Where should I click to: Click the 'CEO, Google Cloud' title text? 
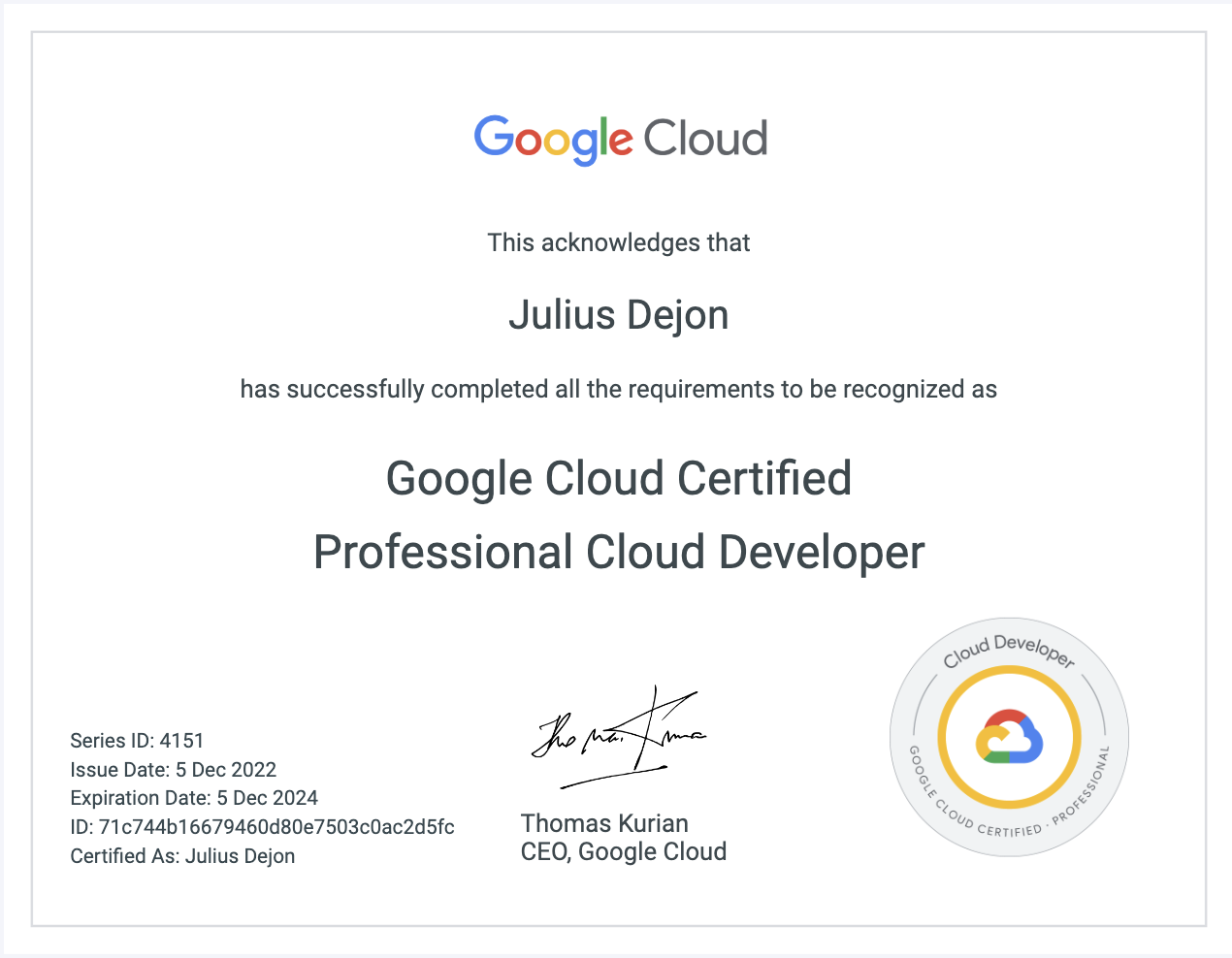point(624,851)
